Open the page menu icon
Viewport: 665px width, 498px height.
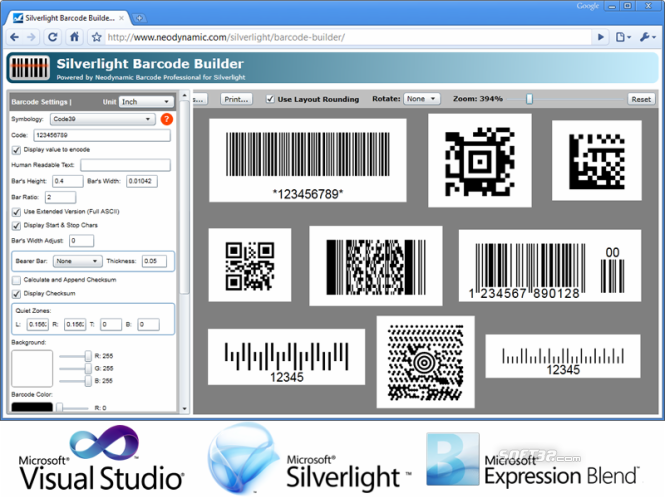pos(623,37)
